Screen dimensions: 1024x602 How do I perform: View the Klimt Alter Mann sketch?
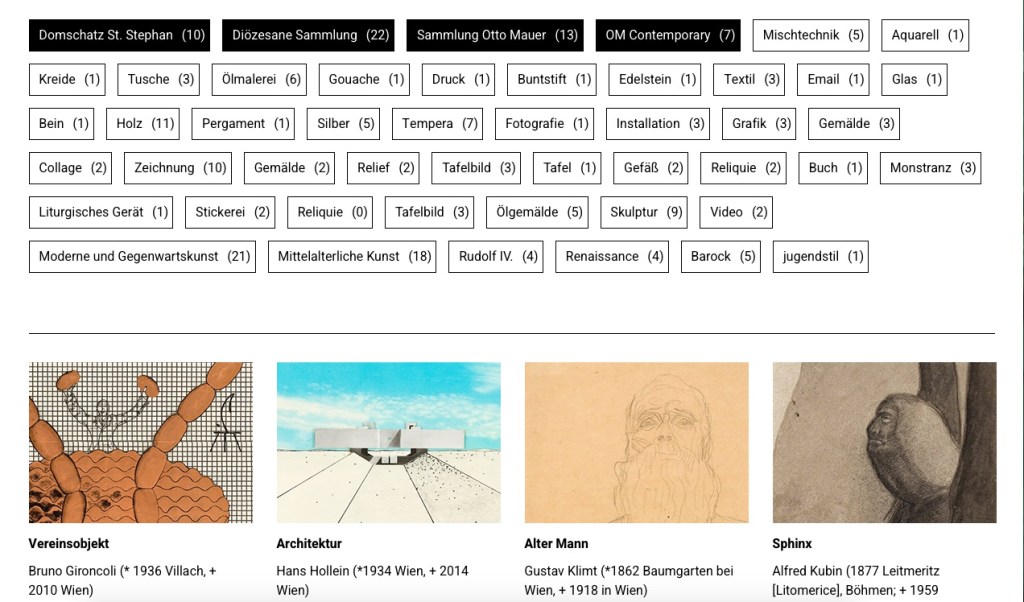click(636, 443)
